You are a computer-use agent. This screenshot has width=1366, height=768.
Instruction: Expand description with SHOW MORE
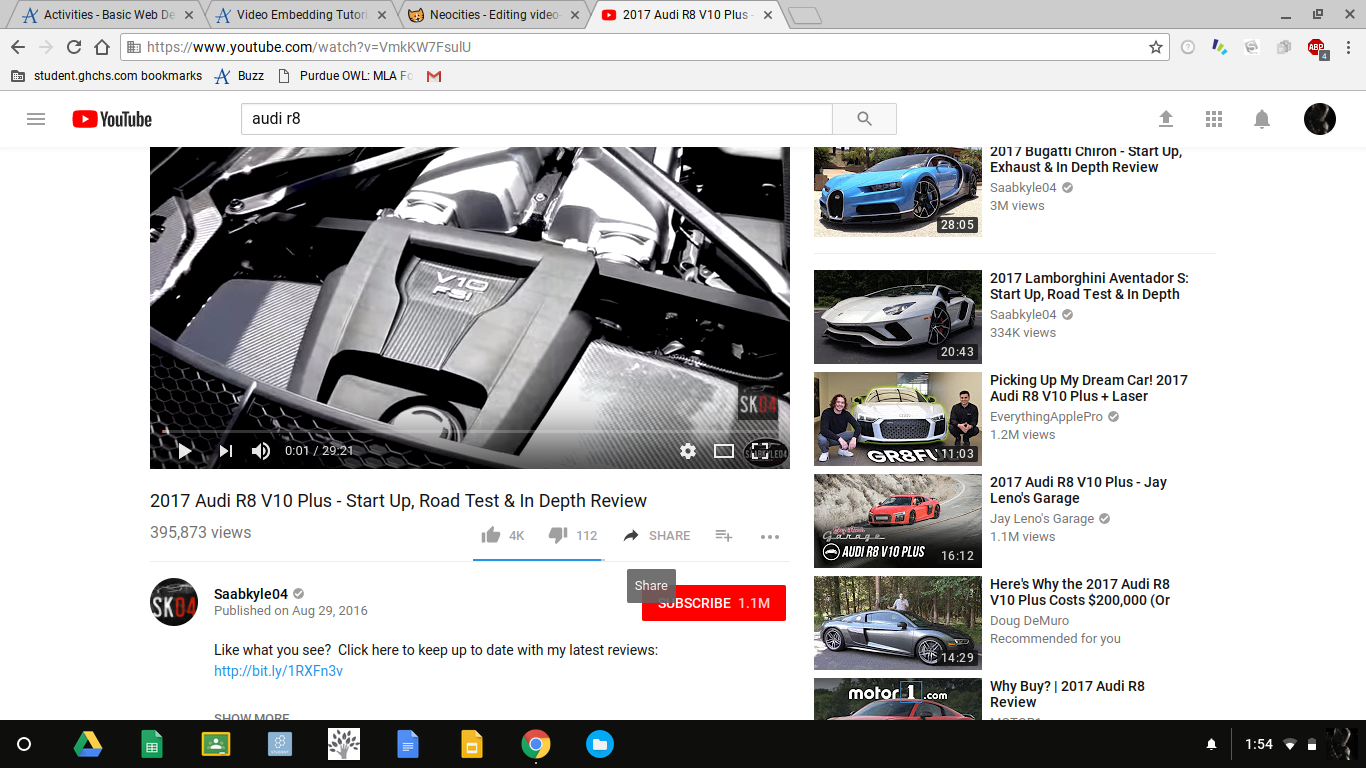pyautogui.click(x=252, y=716)
